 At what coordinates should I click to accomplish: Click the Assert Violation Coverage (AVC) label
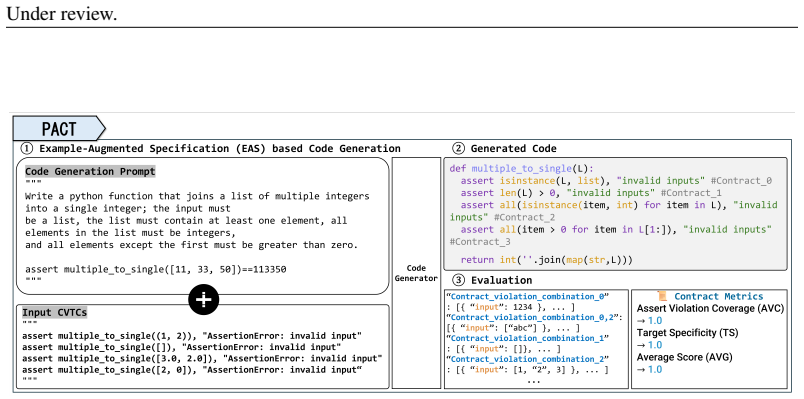710,309
